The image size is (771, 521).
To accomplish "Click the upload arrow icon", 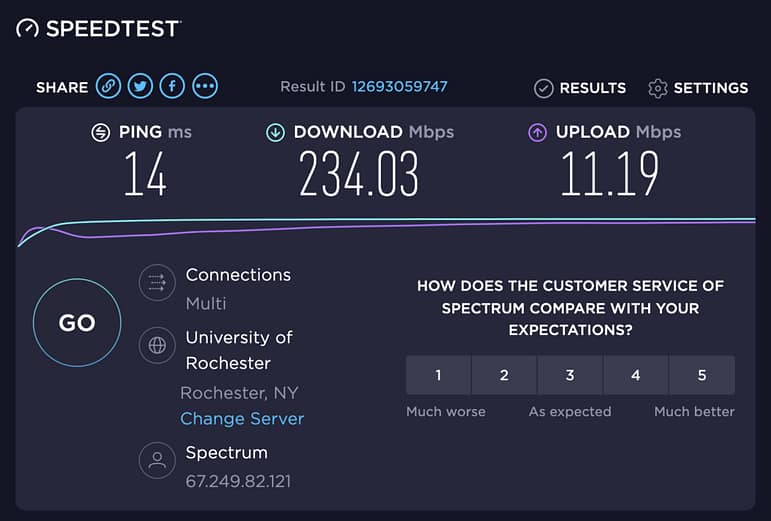I will pos(537,133).
